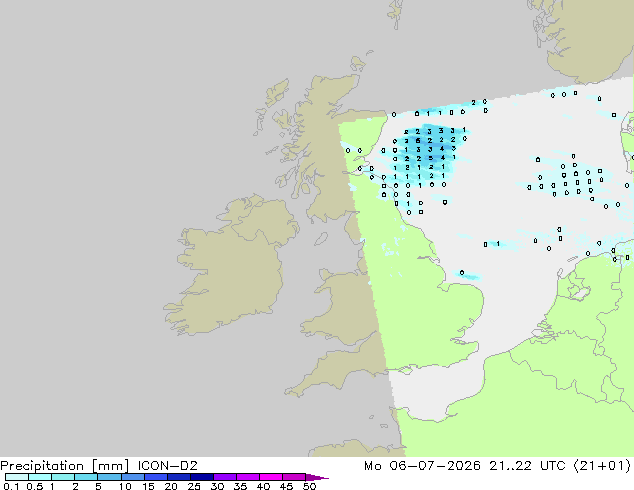Click the "Mo 06-07-2026" date text
The image size is (634, 490).
pos(423,466)
